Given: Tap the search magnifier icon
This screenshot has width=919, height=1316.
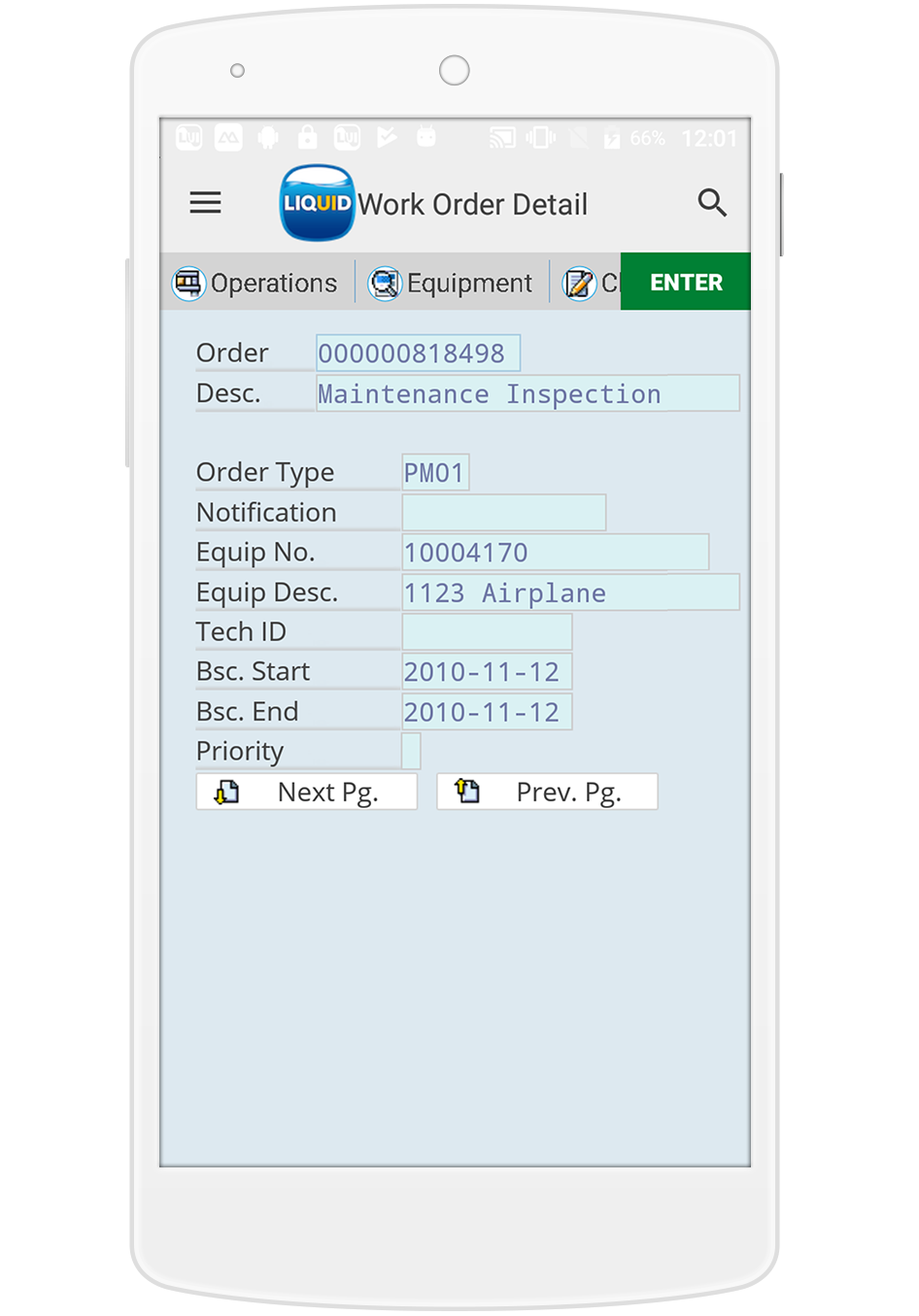Looking at the screenshot, I should tap(712, 202).
